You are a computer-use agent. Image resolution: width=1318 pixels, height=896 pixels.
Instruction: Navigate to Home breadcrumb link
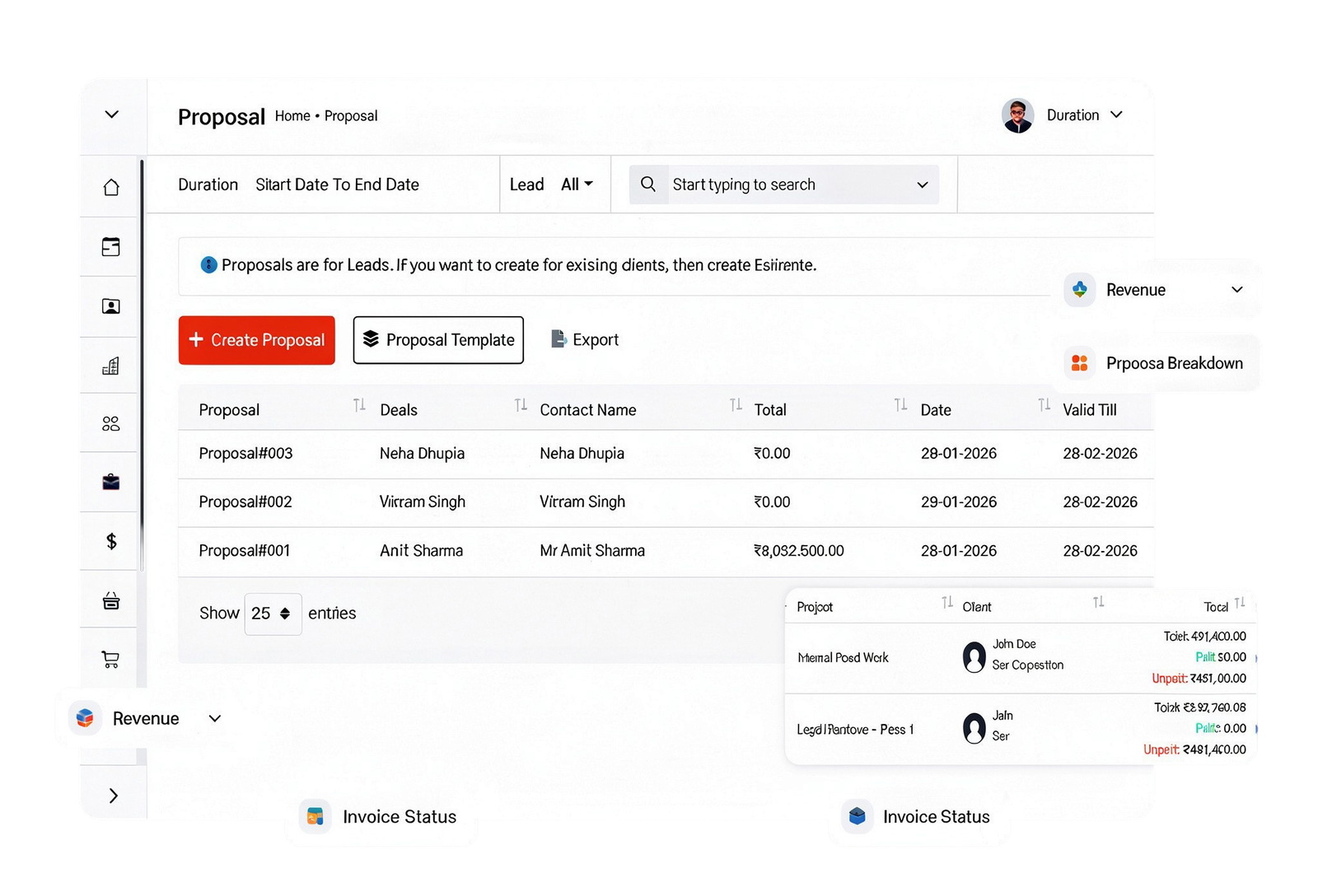(292, 116)
